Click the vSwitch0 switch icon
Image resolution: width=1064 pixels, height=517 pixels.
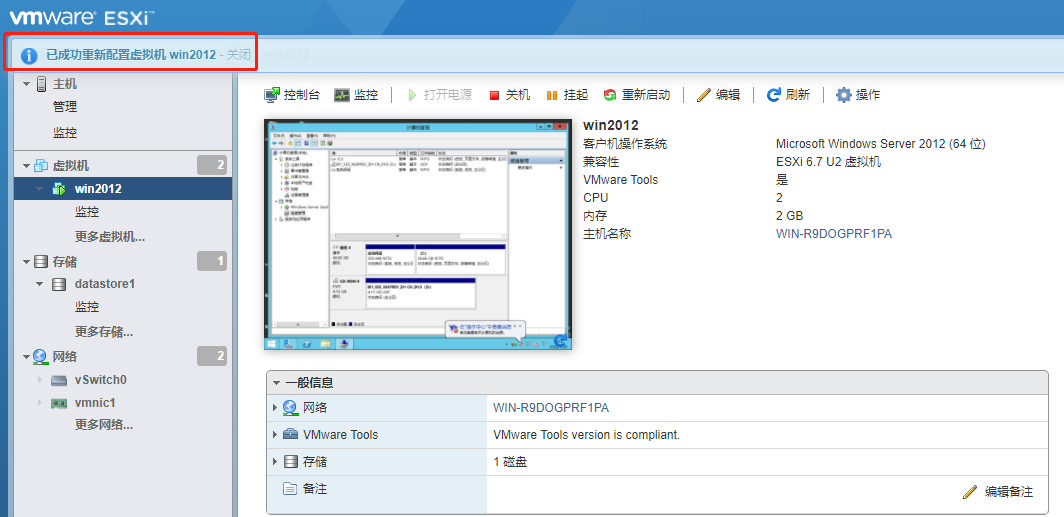click(59, 380)
